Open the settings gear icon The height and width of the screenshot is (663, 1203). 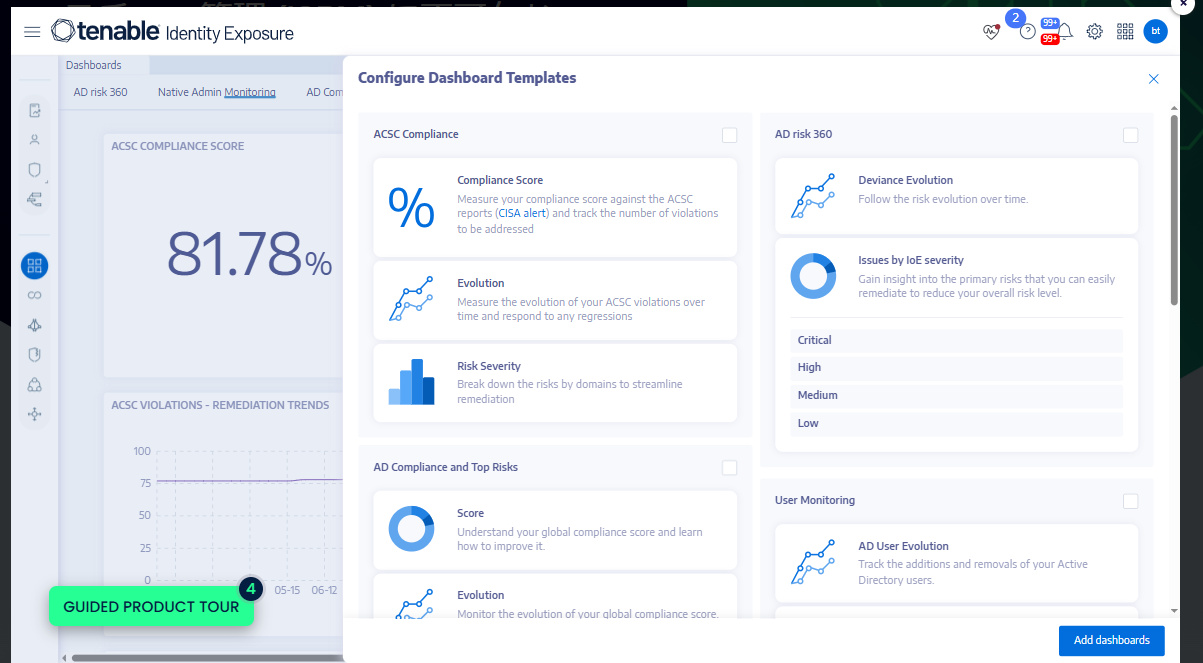[x=1095, y=32]
